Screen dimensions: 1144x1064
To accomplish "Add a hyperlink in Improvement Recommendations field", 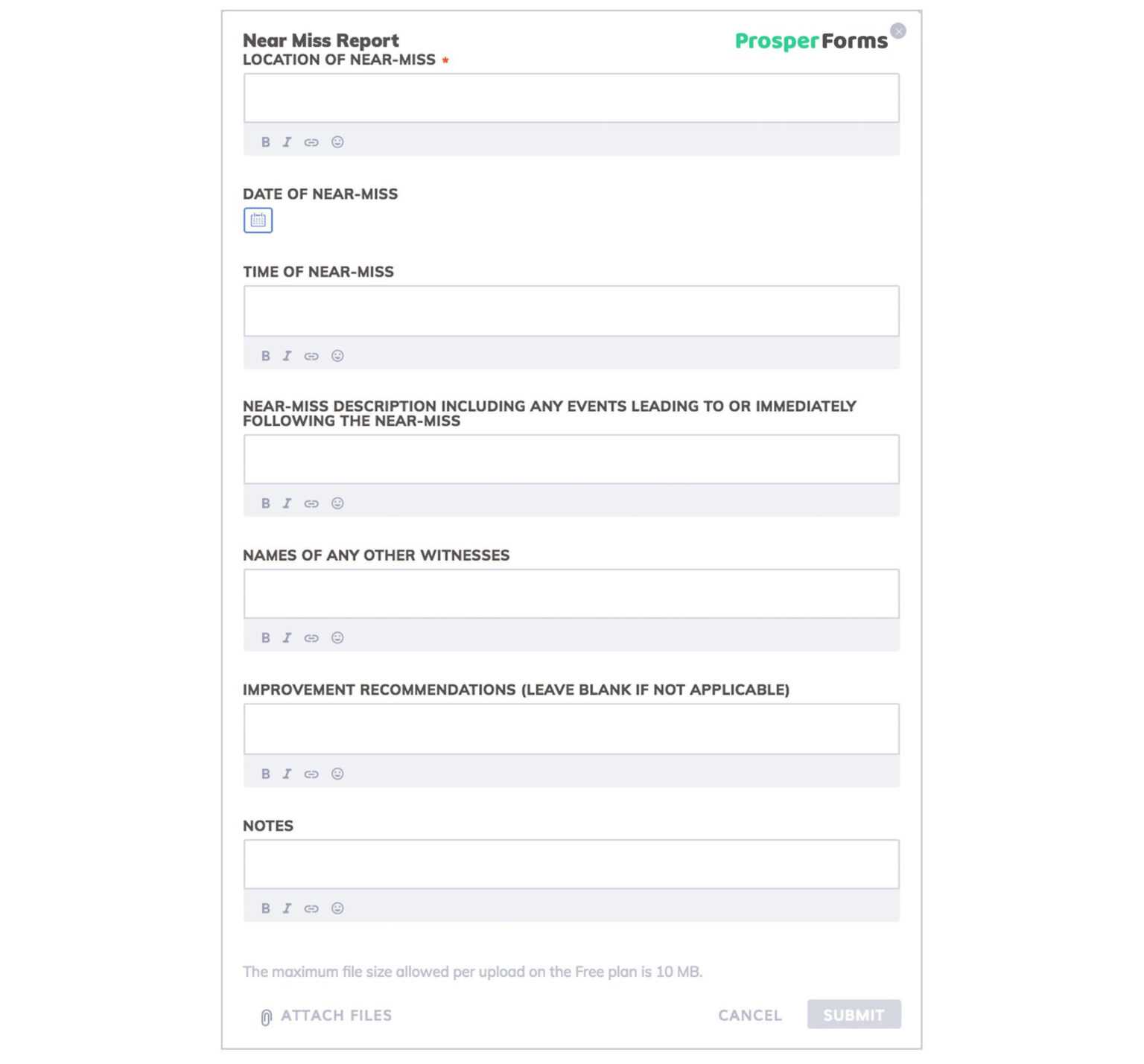I will tap(311, 774).
